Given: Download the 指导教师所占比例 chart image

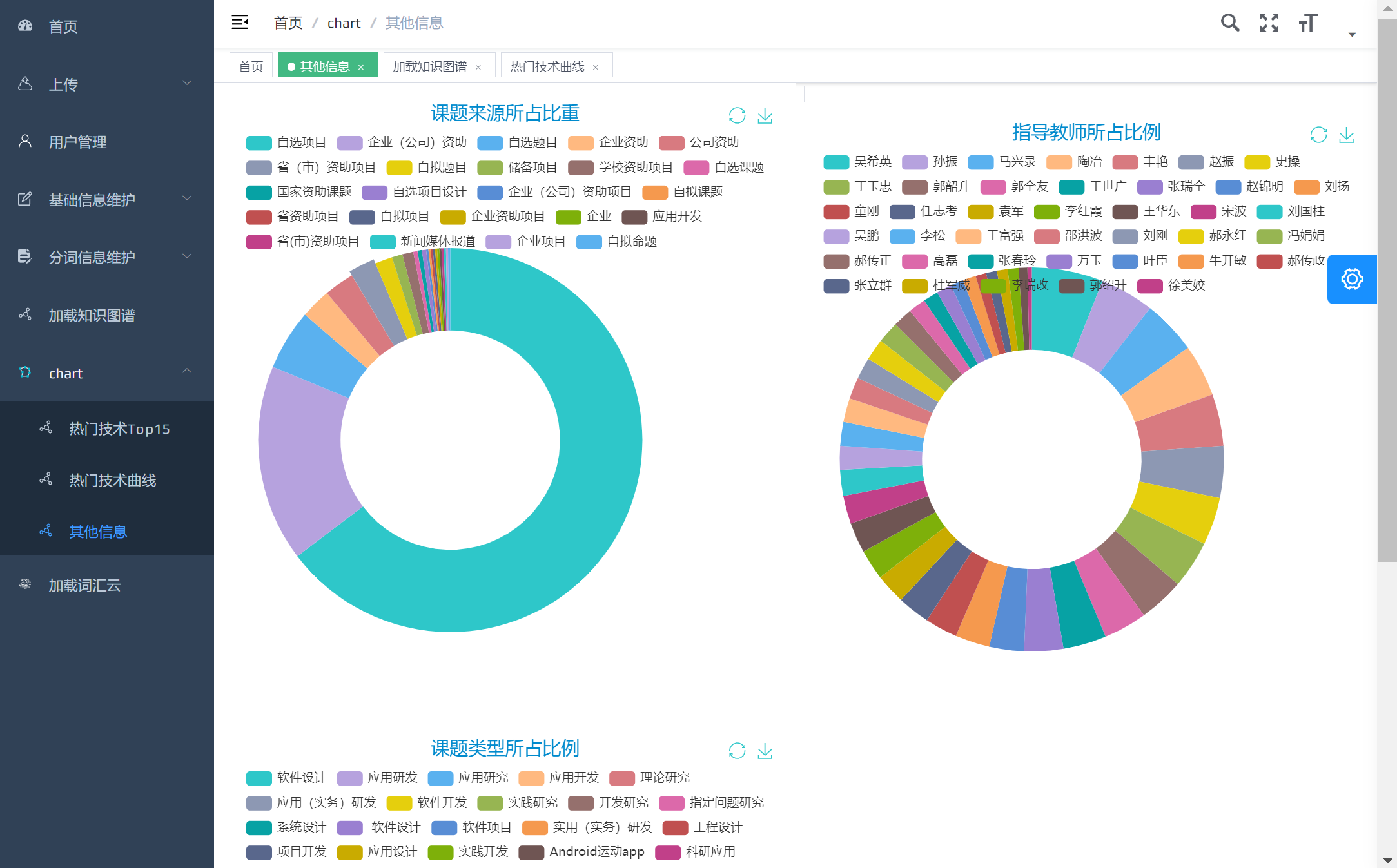Looking at the screenshot, I should pos(1347,135).
